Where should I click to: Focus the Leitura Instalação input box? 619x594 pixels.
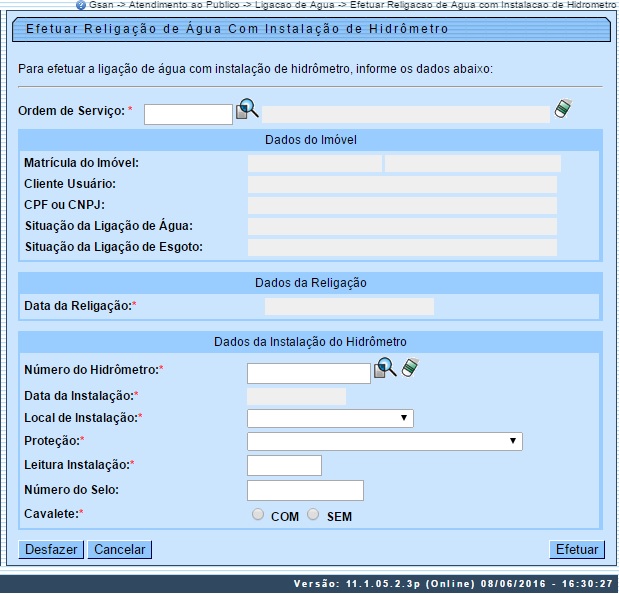click(284, 465)
